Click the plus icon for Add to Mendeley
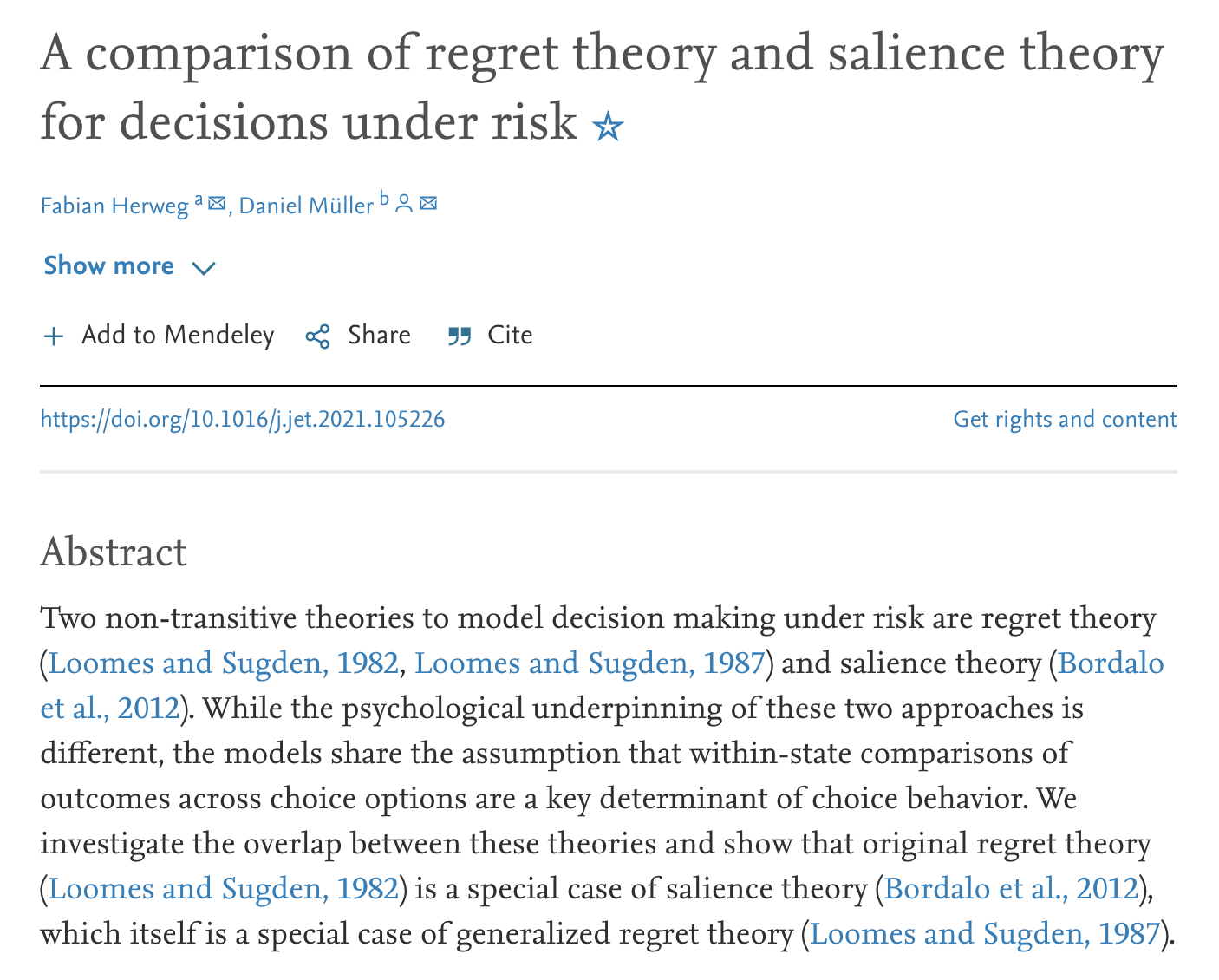The width and height of the screenshot is (1219, 980). [x=54, y=336]
